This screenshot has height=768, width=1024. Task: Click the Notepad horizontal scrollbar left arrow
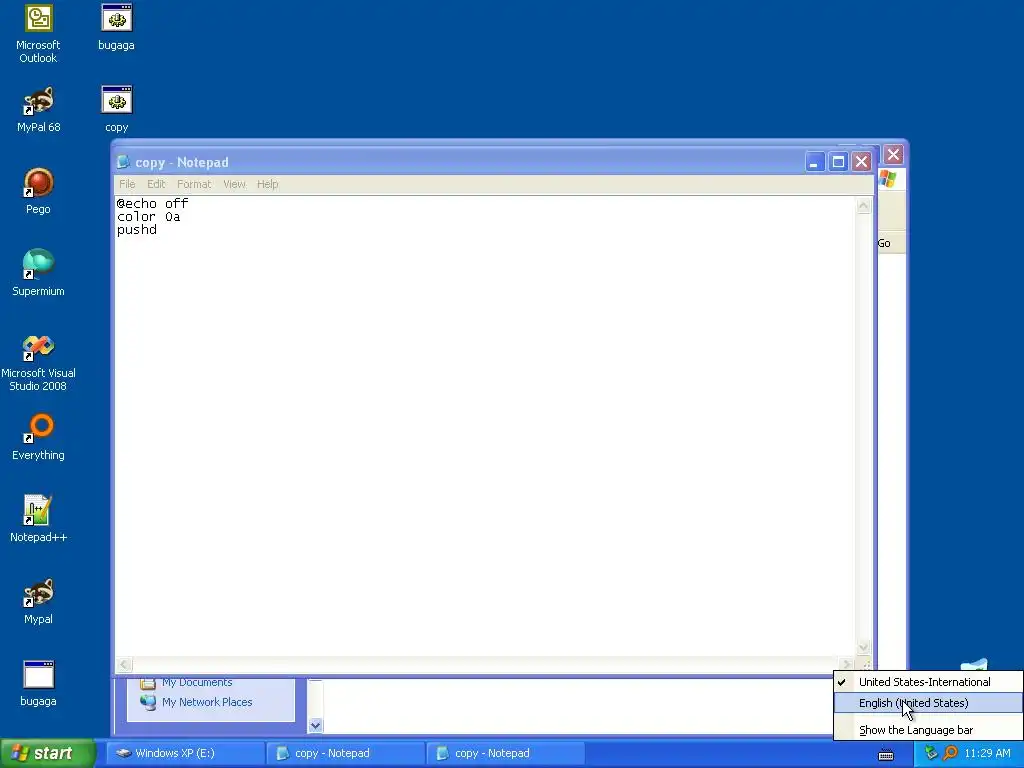(x=124, y=665)
